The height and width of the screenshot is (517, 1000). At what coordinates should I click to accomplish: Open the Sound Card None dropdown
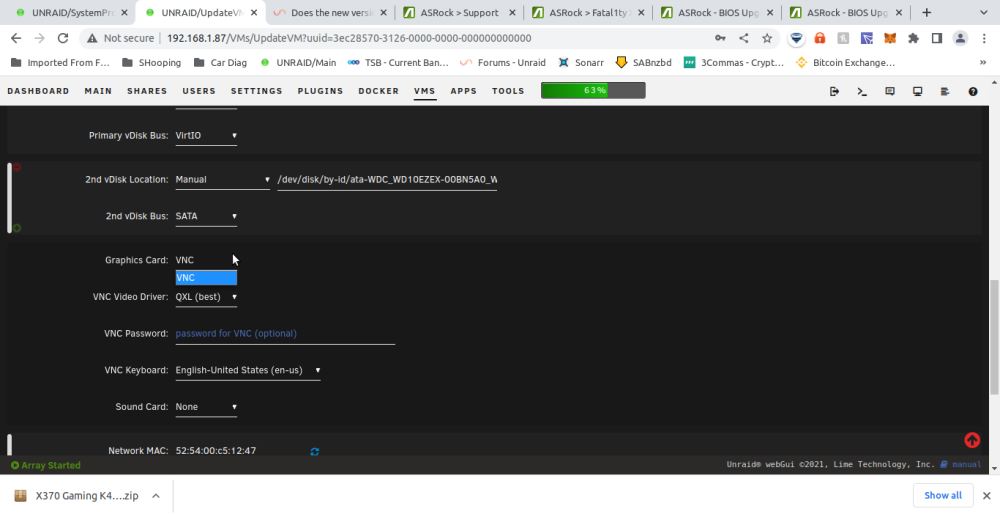206,407
